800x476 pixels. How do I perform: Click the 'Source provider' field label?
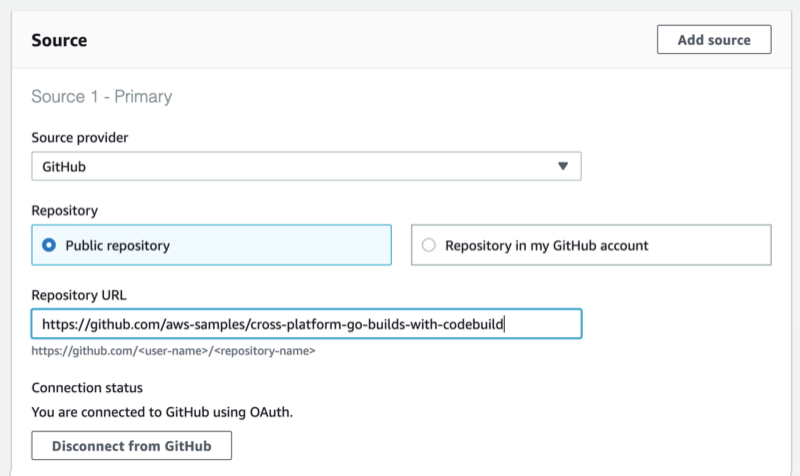80,137
